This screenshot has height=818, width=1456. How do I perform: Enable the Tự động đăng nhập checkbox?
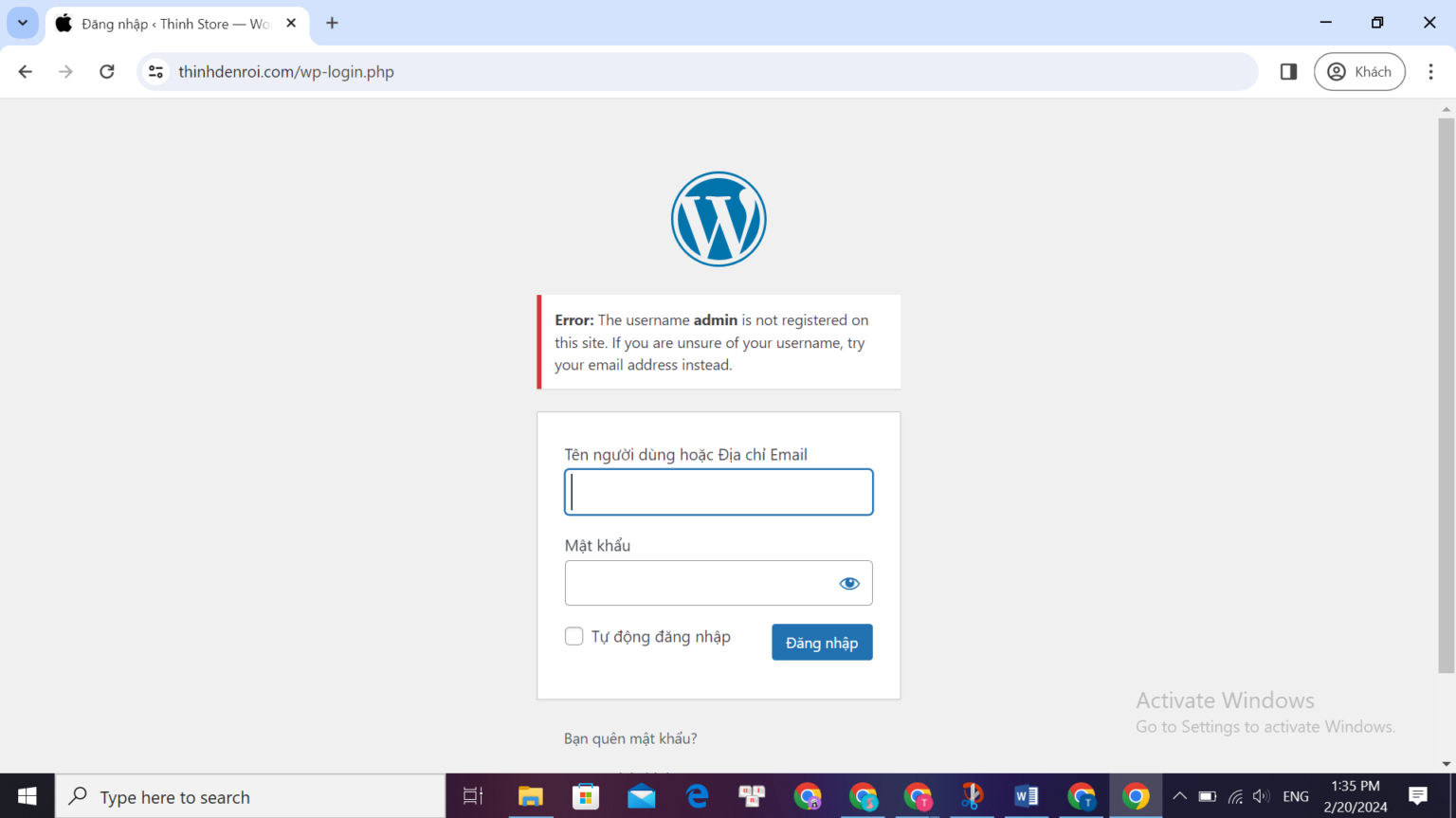pyautogui.click(x=573, y=636)
